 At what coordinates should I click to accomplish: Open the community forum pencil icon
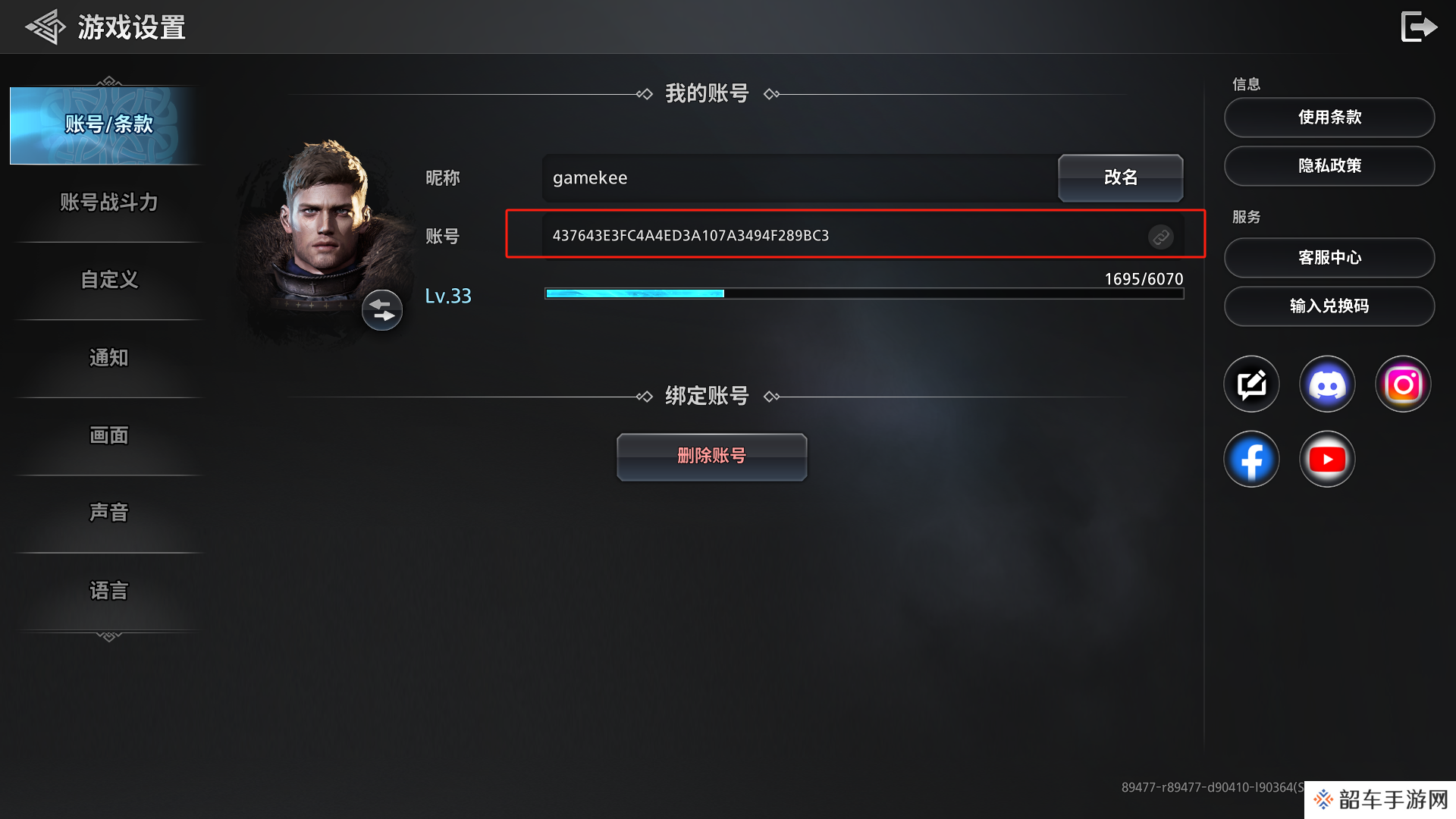coord(1251,384)
